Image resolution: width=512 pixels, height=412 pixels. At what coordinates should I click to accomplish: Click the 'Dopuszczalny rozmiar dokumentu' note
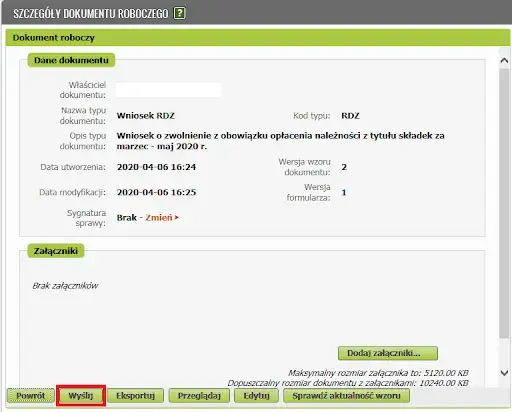click(348, 383)
